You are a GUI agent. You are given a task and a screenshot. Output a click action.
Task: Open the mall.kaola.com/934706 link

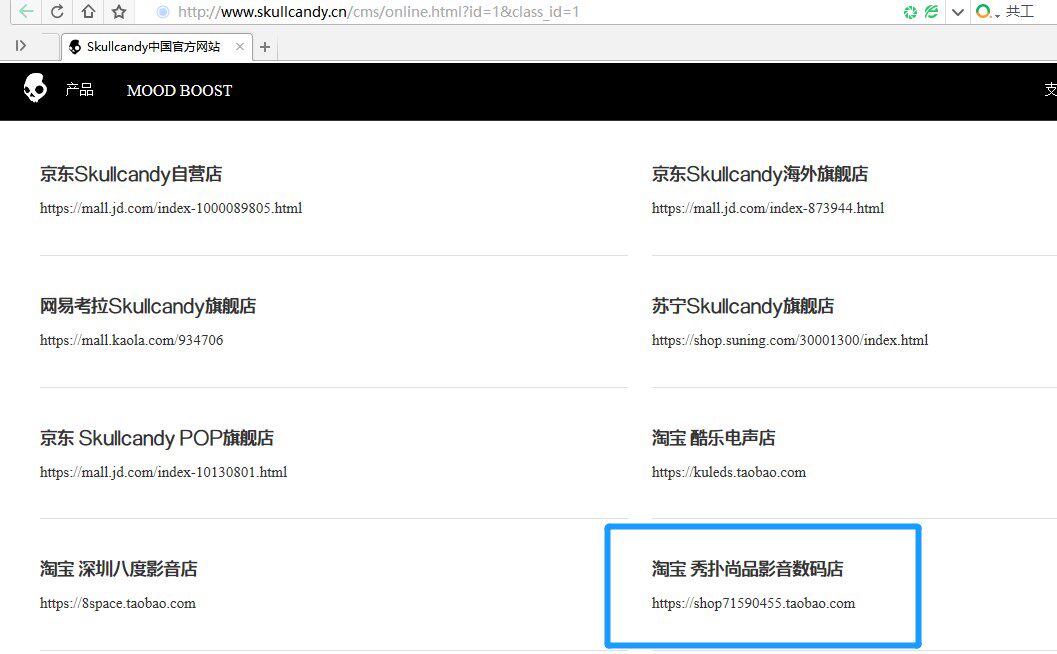(131, 340)
